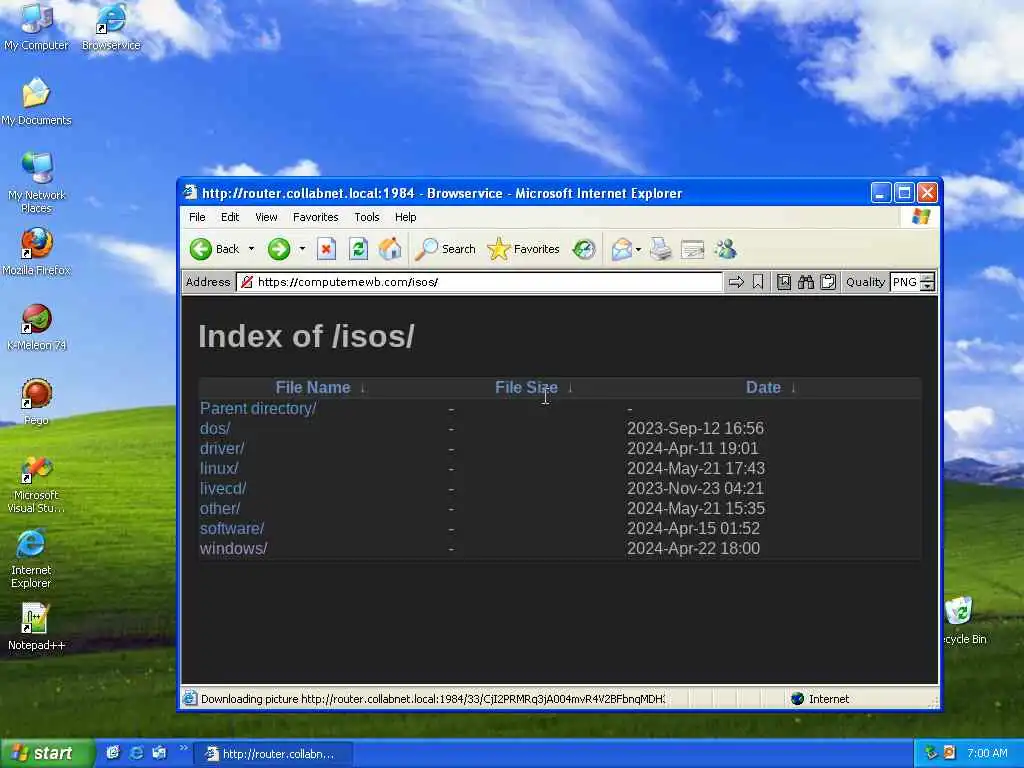Refresh the page with the green arrows icon
This screenshot has height=768, width=1024.
coord(358,249)
